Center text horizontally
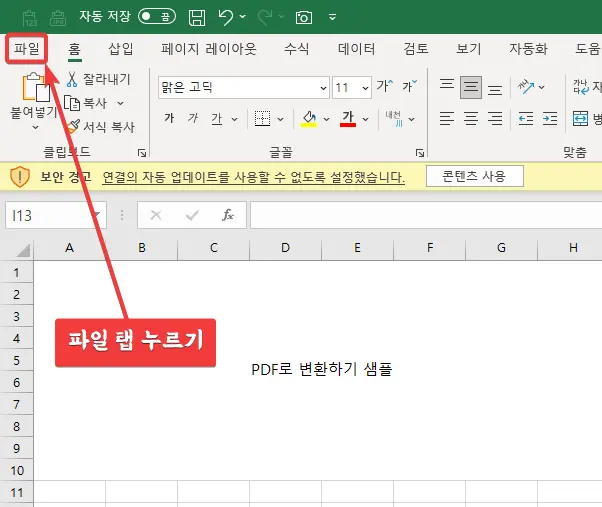The height and width of the screenshot is (507, 602). coord(471,119)
